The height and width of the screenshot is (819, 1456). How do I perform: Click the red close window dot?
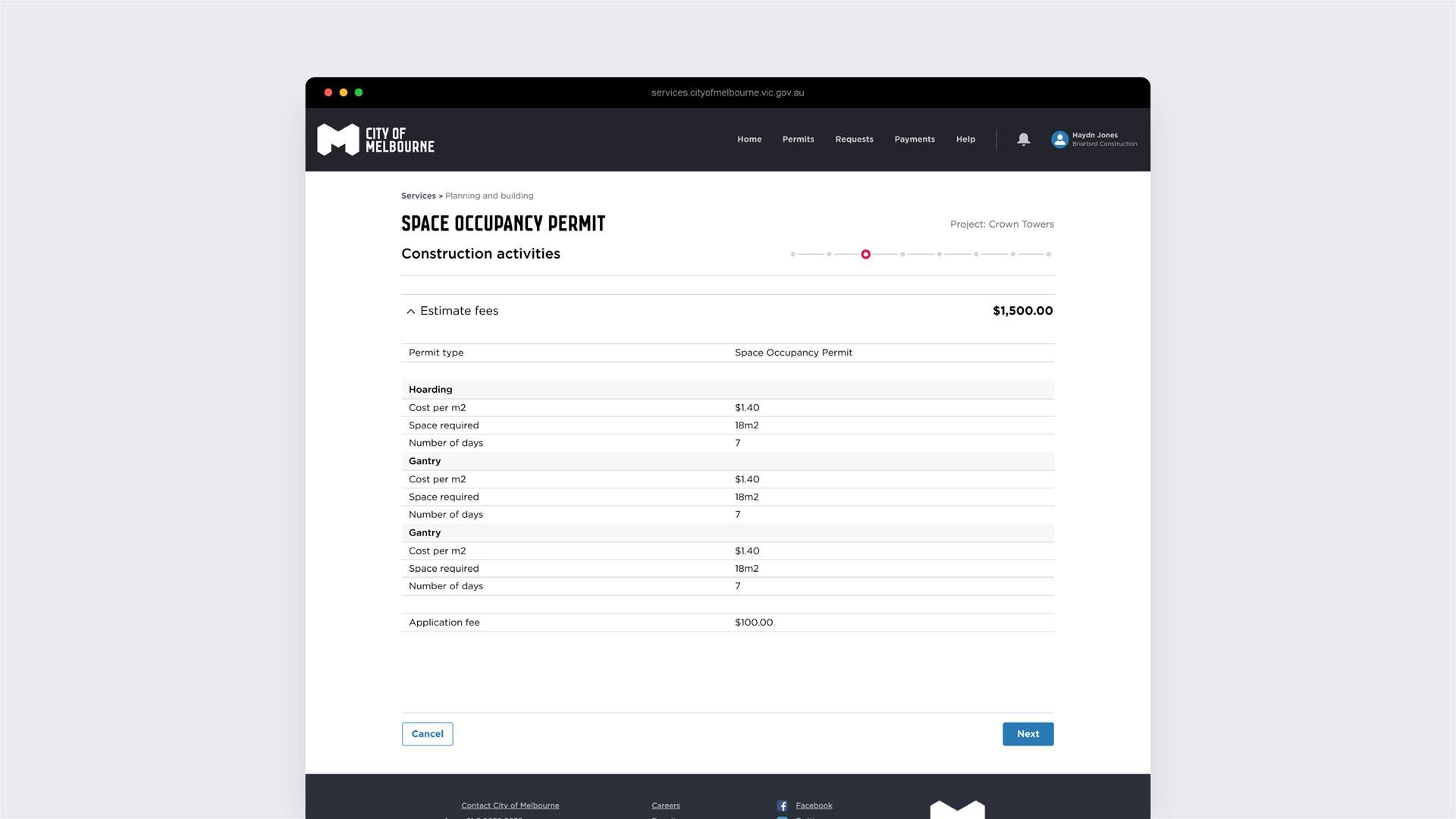[x=328, y=93]
